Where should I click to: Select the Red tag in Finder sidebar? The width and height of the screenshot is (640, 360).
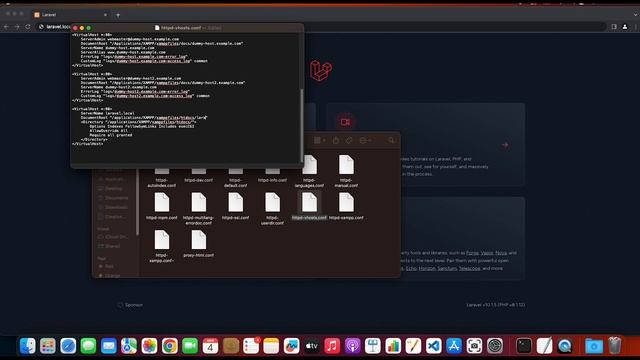107,267
